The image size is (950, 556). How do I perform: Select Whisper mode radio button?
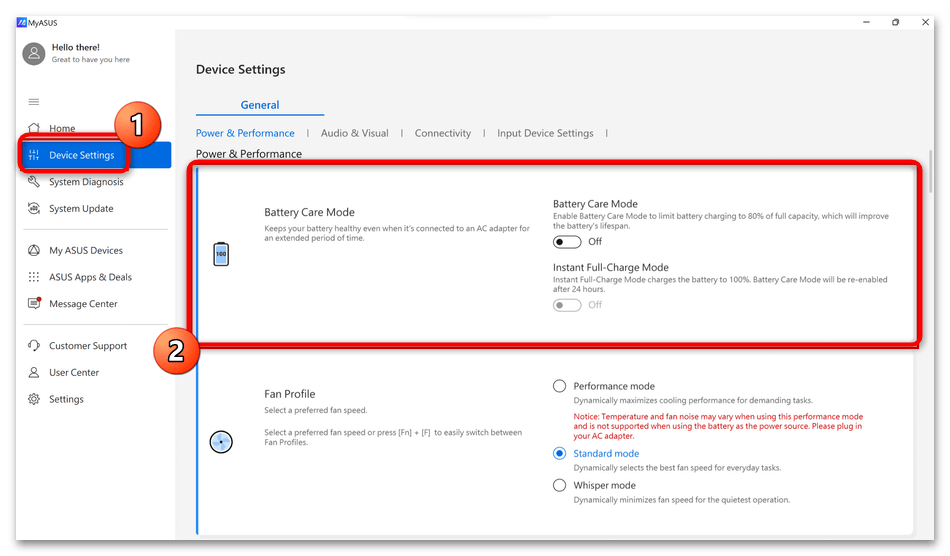(559, 485)
